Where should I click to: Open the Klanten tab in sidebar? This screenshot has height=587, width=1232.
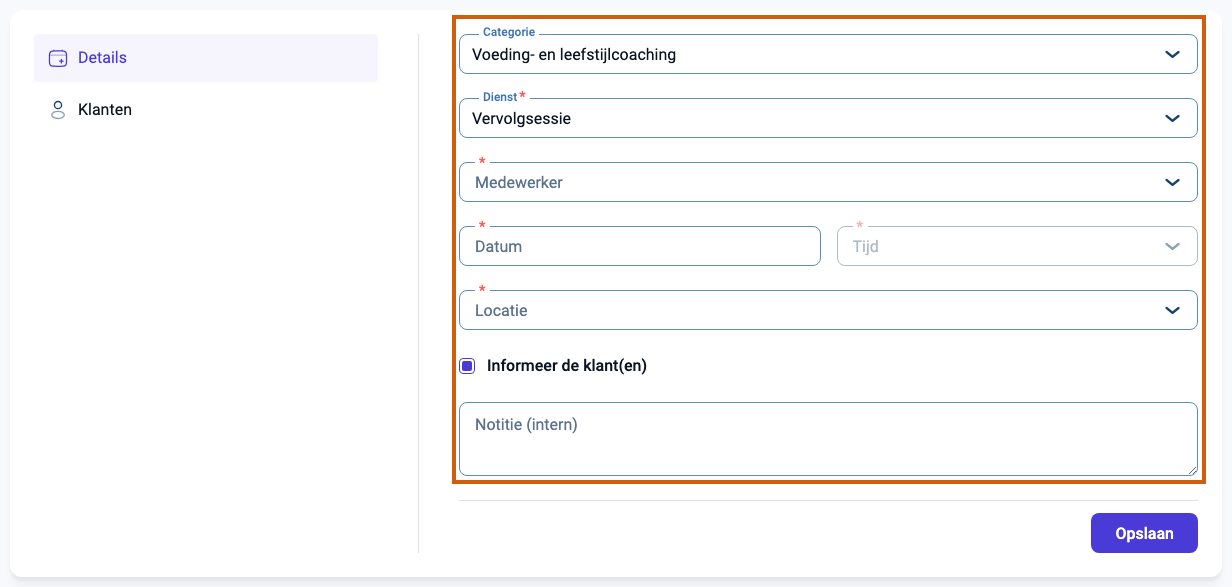(206, 109)
